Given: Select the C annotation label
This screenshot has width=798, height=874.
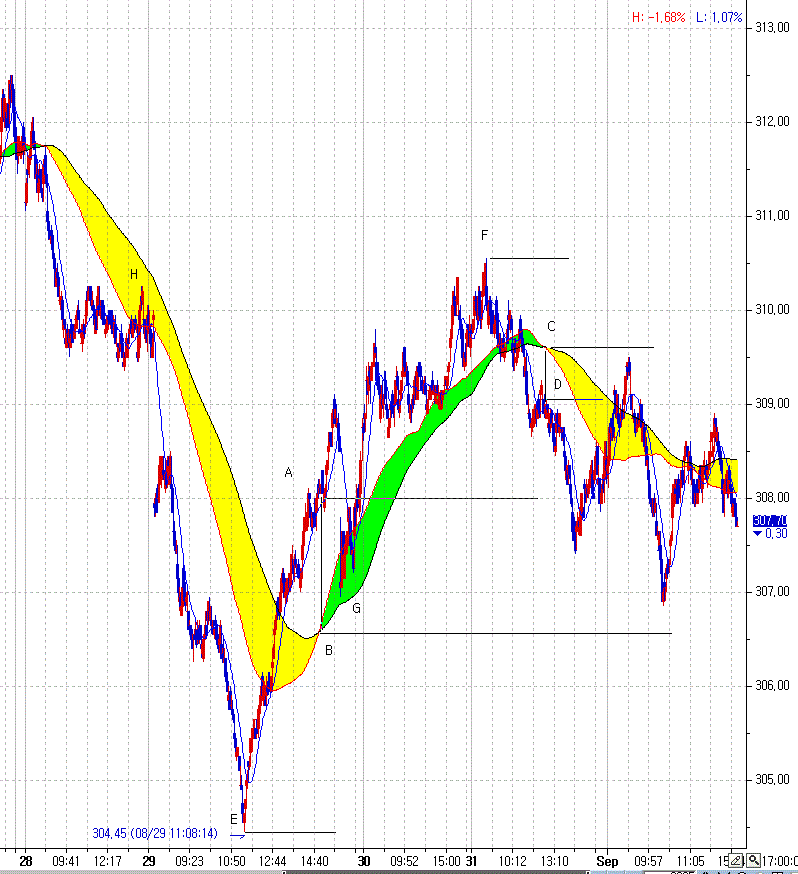Looking at the screenshot, I should [x=551, y=325].
